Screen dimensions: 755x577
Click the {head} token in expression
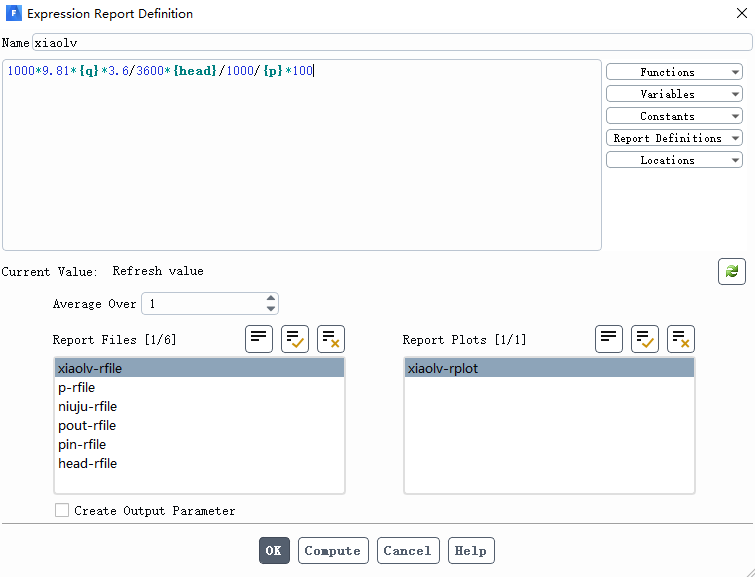coord(195,71)
